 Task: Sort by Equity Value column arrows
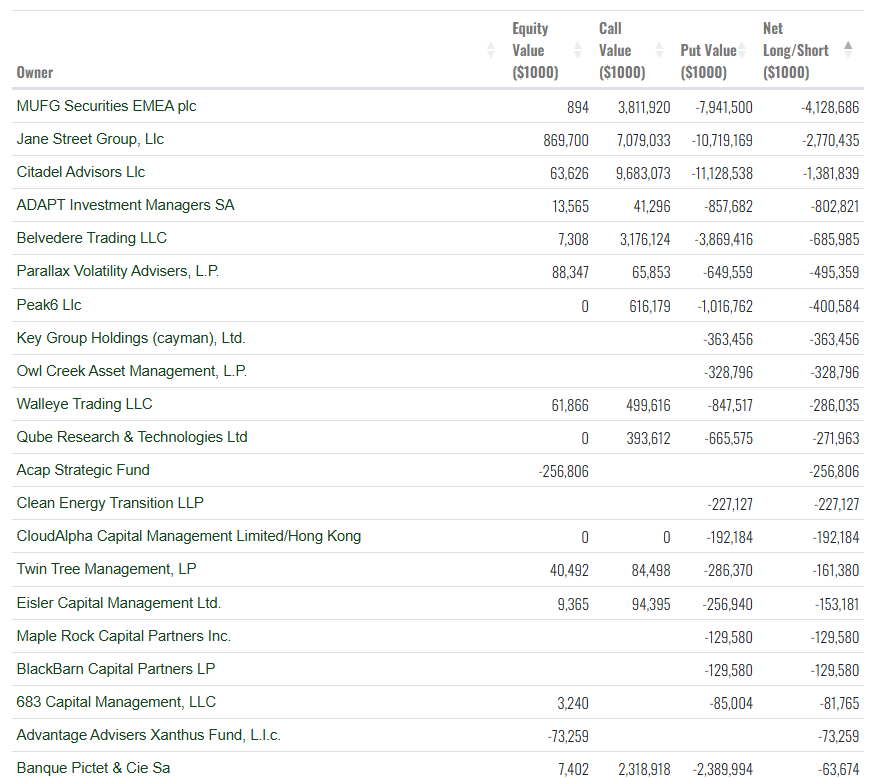pyautogui.click(x=578, y=50)
